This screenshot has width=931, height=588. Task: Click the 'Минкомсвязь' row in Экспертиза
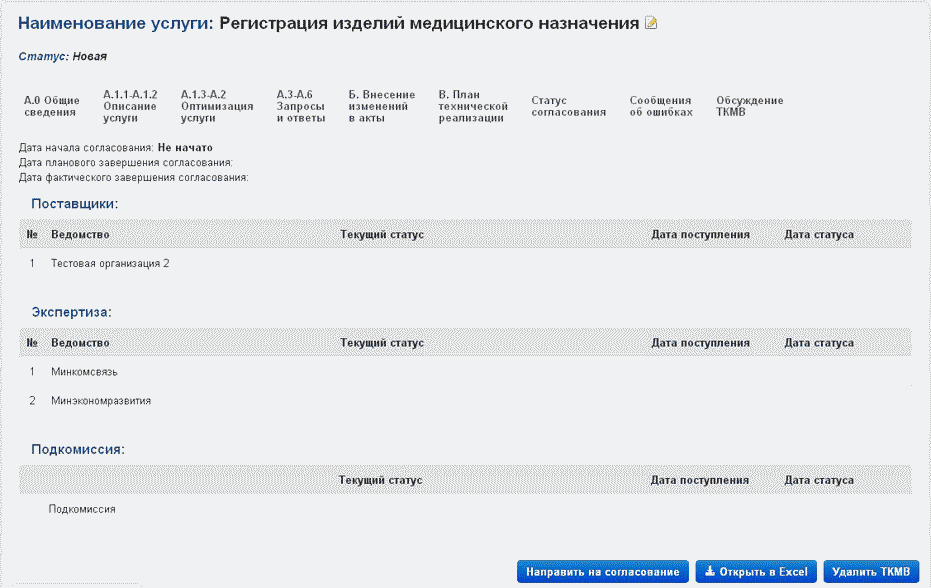click(84, 372)
